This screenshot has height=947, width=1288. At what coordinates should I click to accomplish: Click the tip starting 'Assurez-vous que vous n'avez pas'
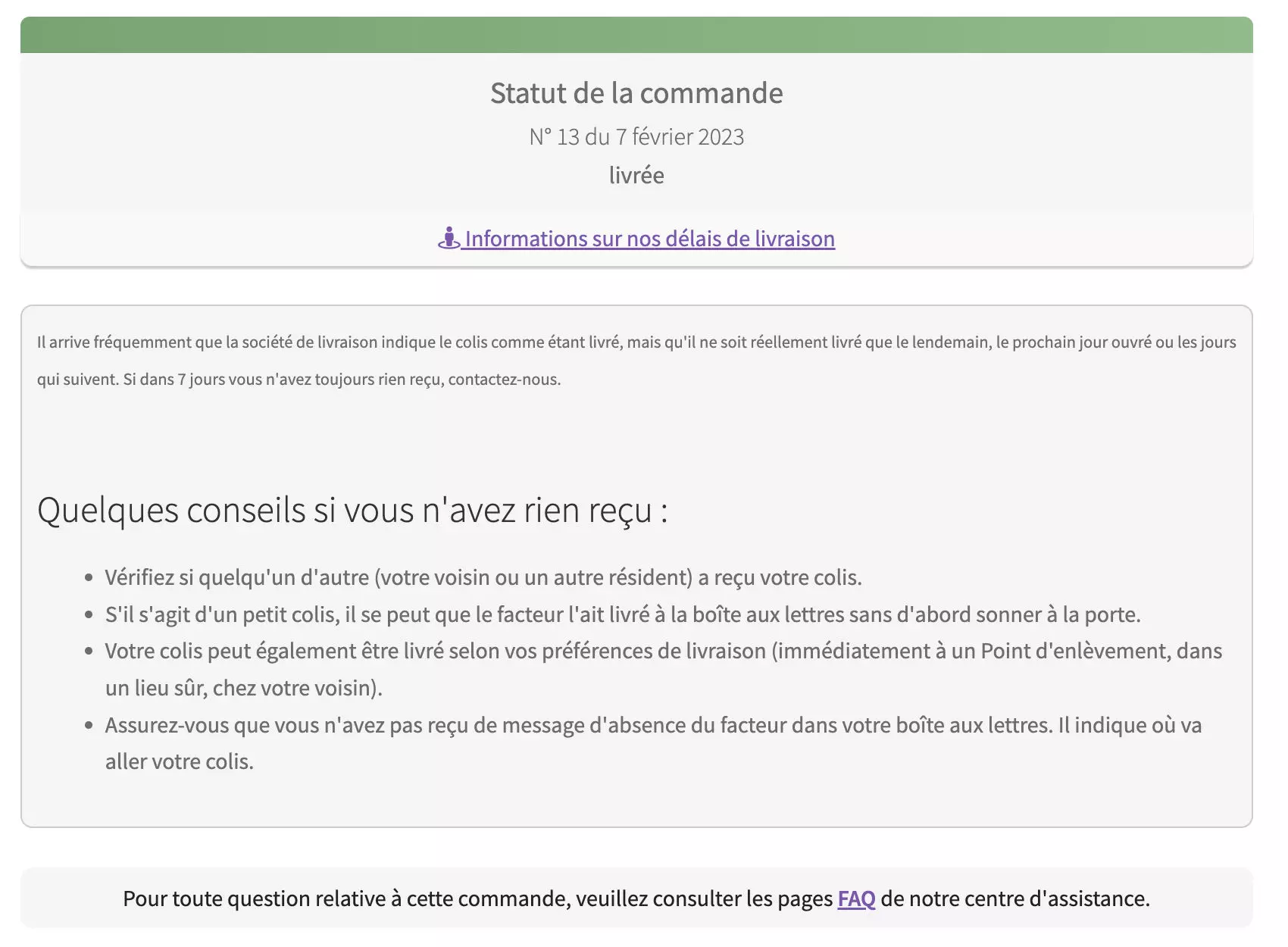[x=653, y=743]
